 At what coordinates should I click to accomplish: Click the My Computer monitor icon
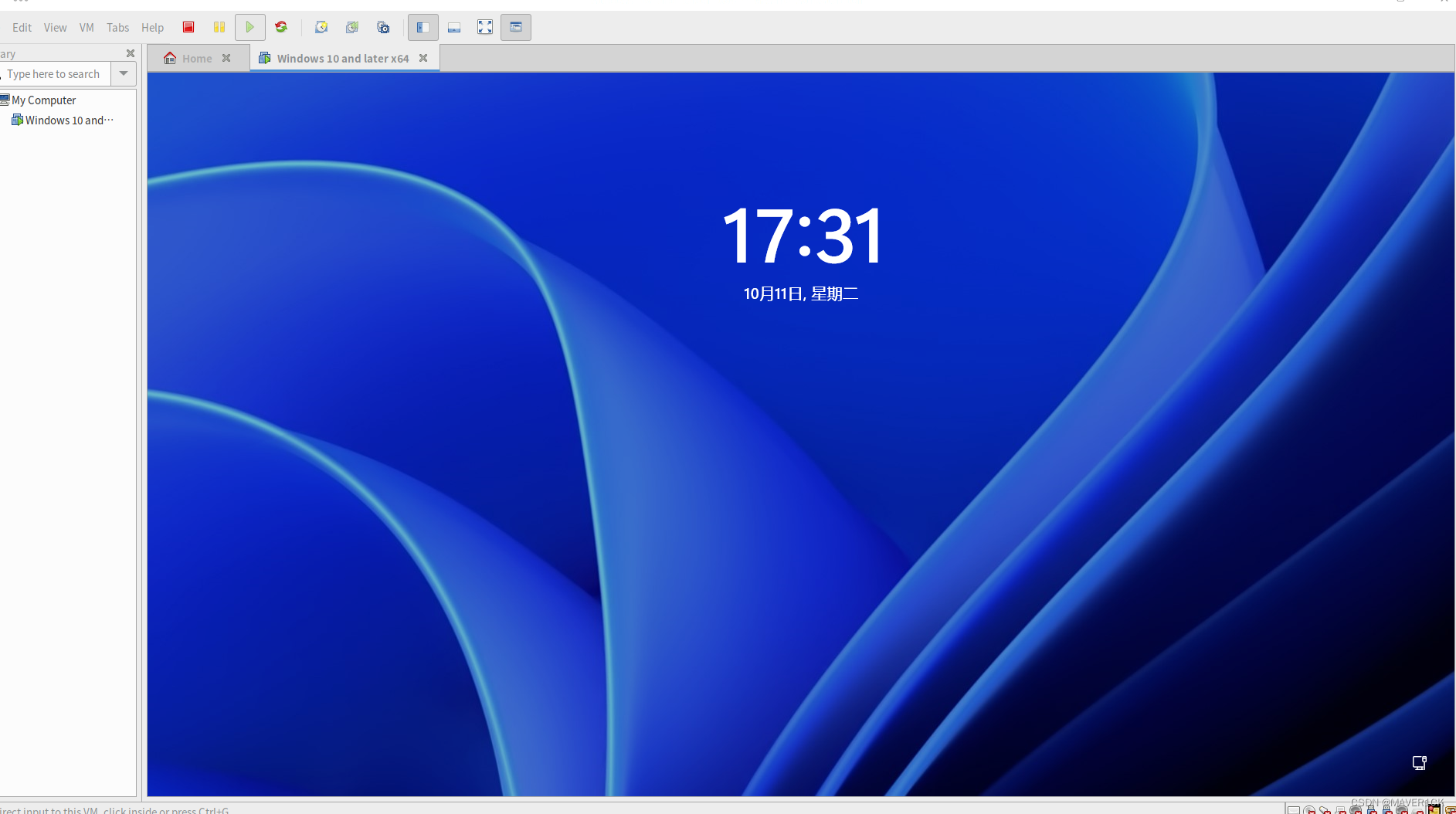click(5, 100)
